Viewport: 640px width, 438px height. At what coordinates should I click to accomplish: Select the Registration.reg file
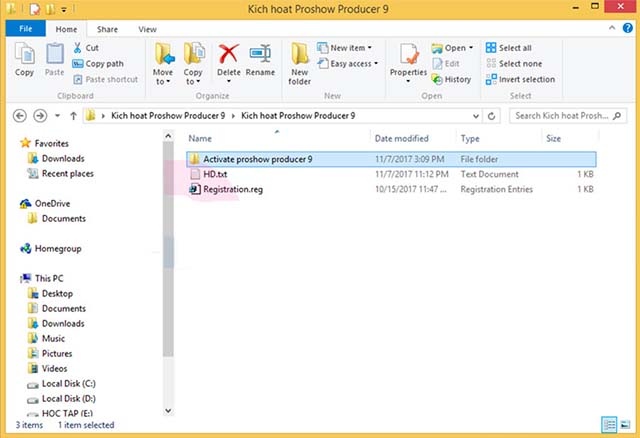tap(233, 188)
